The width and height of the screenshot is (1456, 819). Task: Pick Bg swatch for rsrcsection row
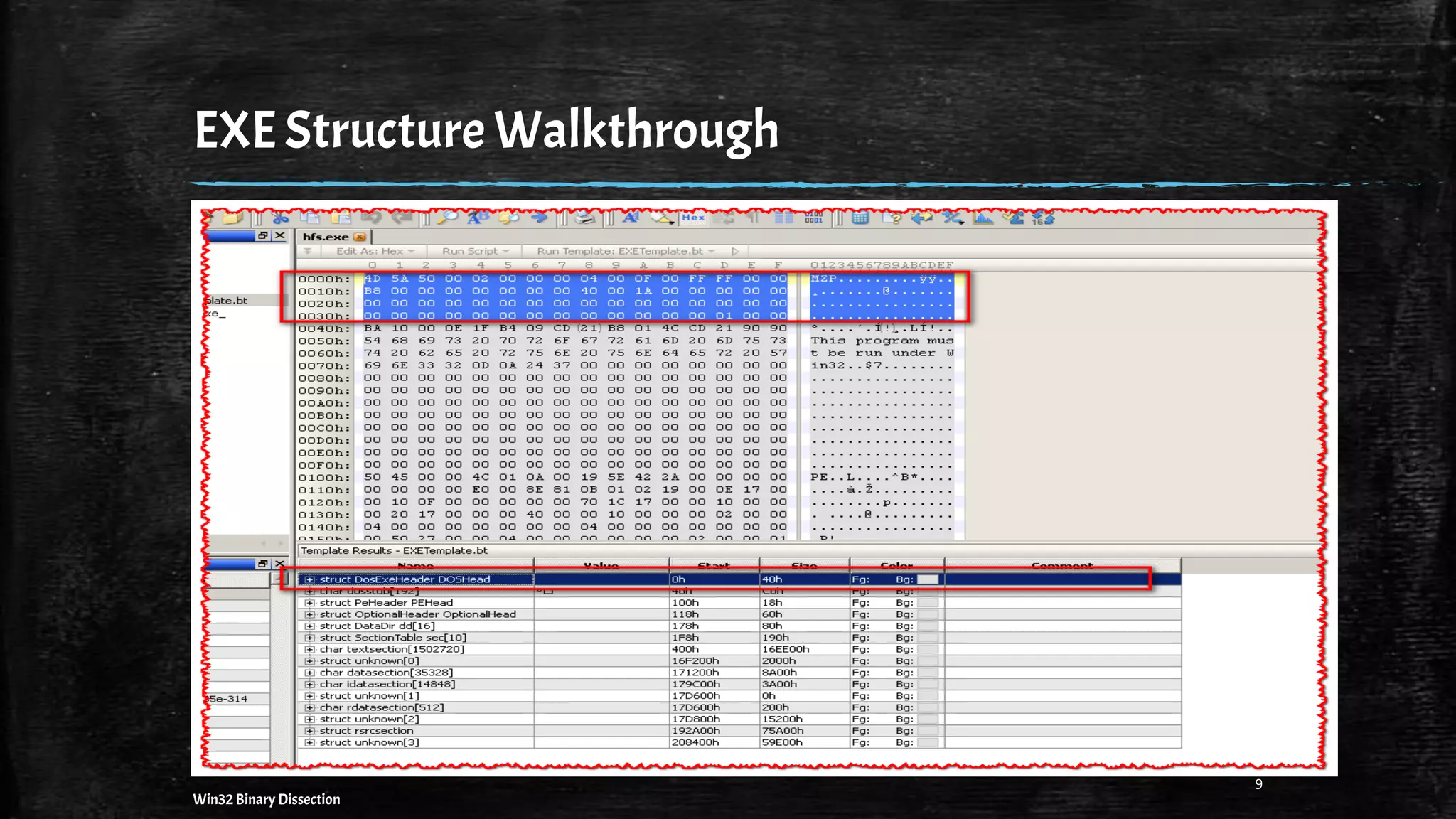928,731
